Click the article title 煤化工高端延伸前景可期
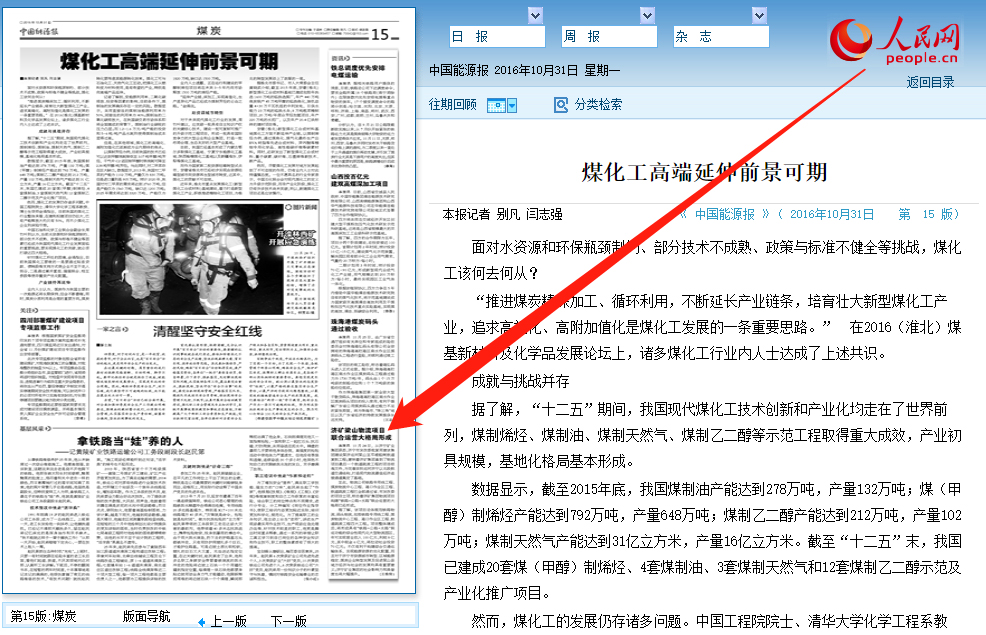The width and height of the screenshot is (986, 635). click(x=704, y=172)
